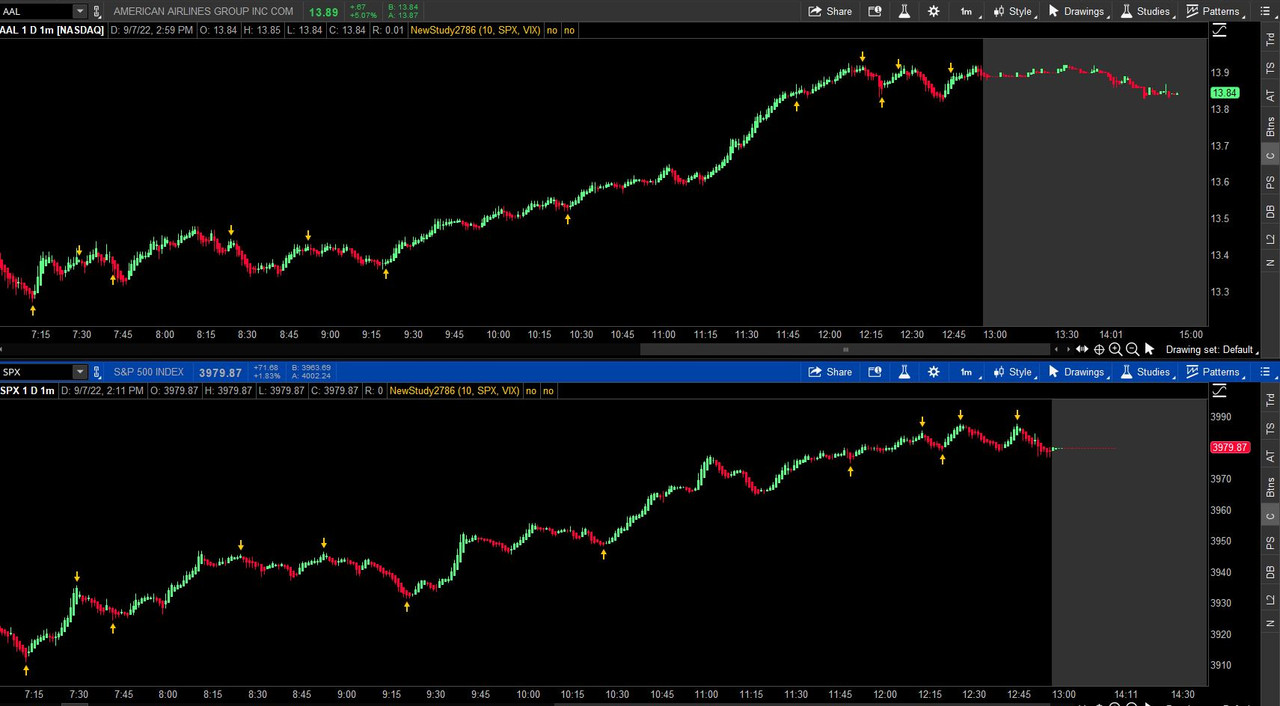Click the flask icon in SPX chart toolbar
Screen dimensions: 1280x706
904,372
